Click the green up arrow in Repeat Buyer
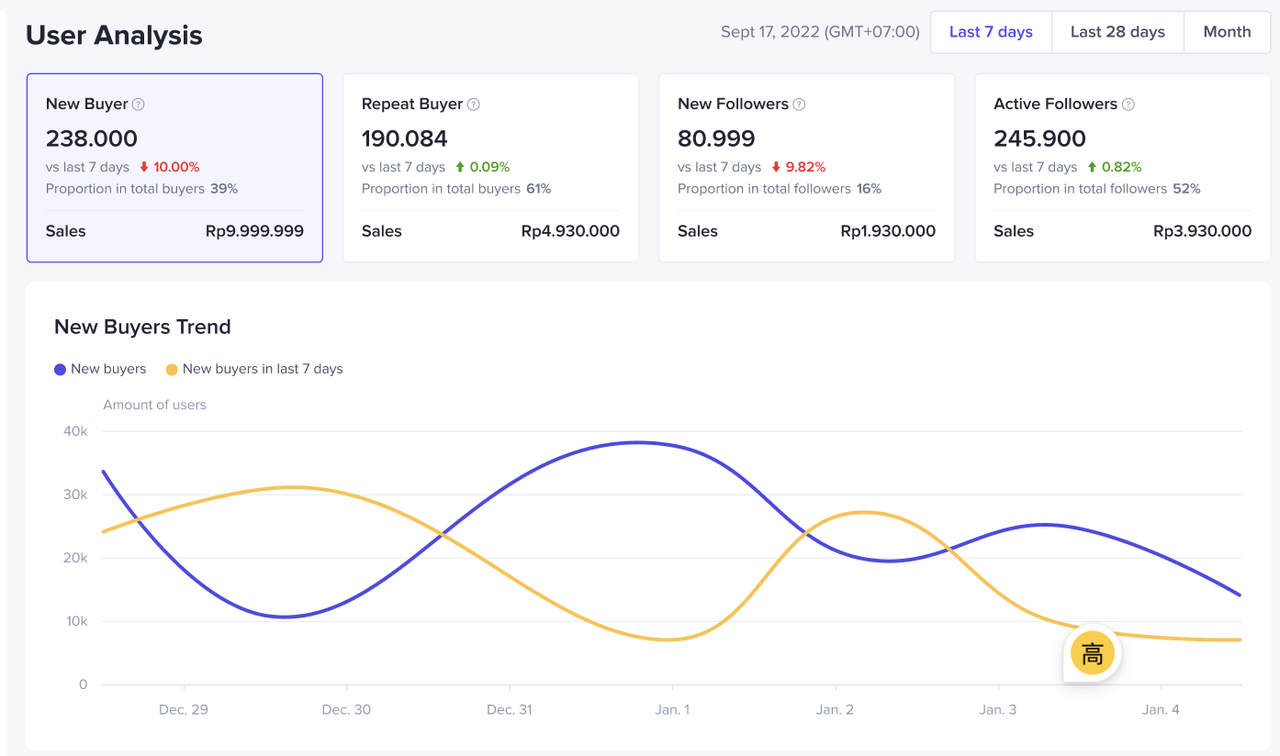 (x=460, y=167)
